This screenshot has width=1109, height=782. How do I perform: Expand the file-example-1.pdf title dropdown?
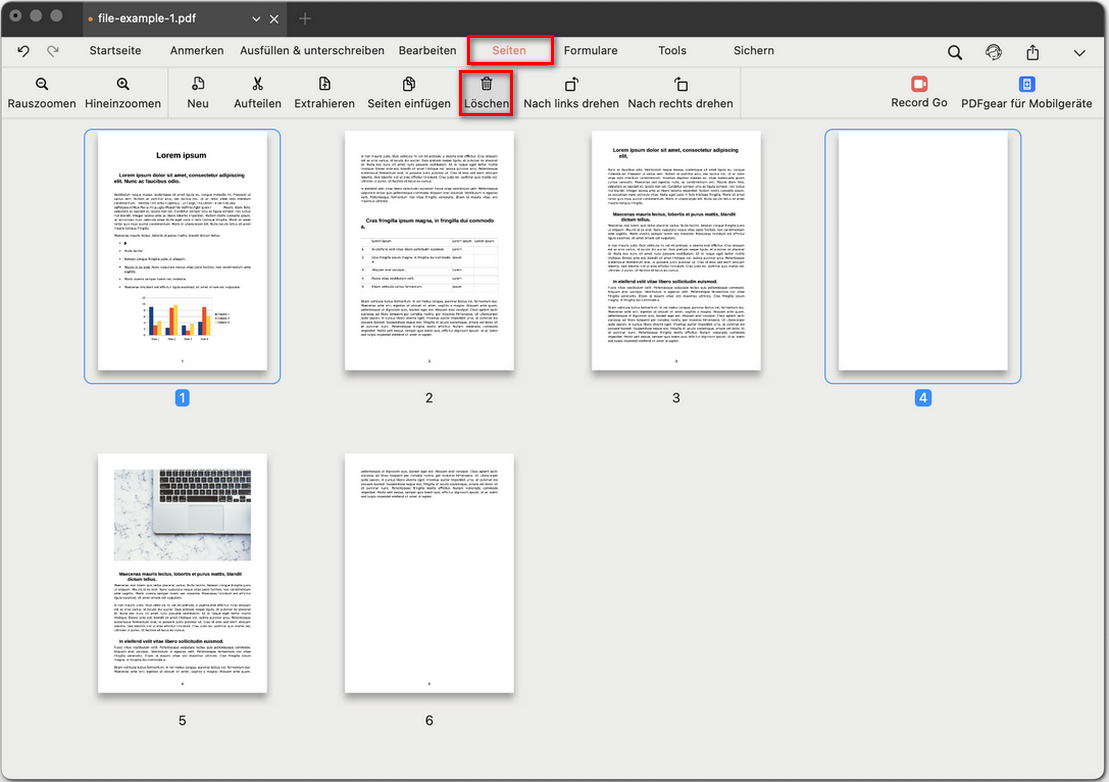point(256,18)
